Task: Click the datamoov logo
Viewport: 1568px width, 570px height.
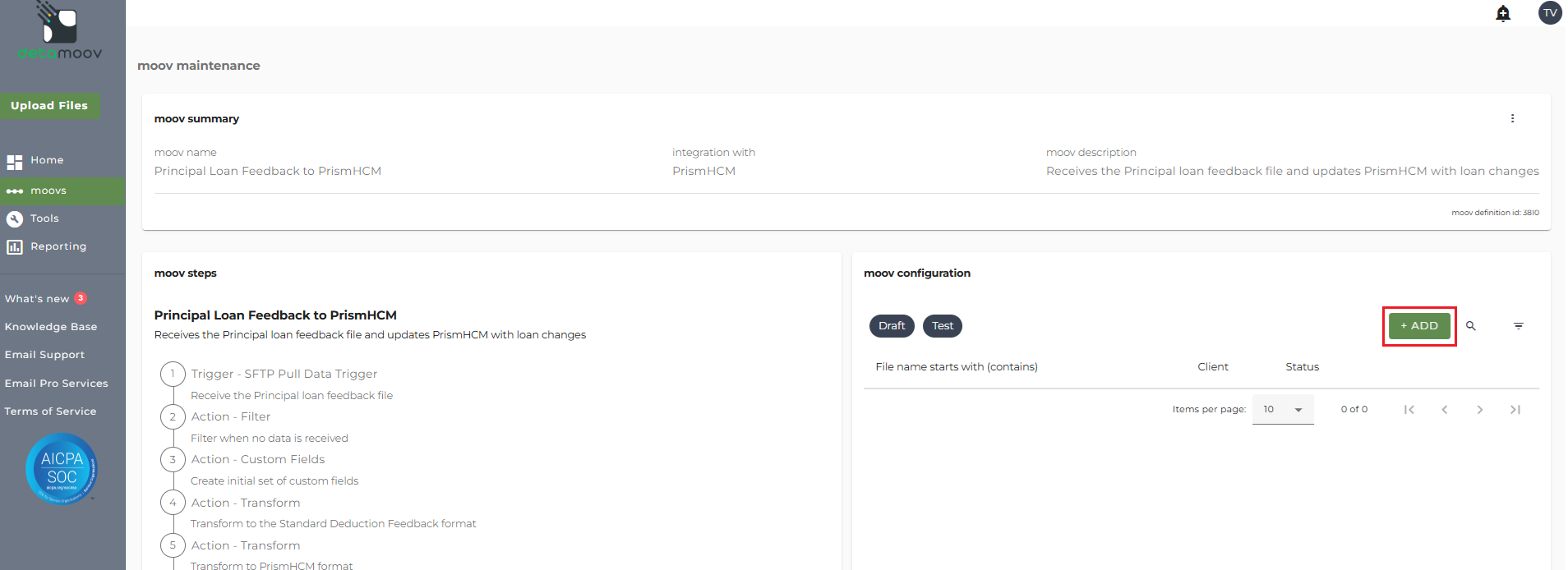Action: 60,31
